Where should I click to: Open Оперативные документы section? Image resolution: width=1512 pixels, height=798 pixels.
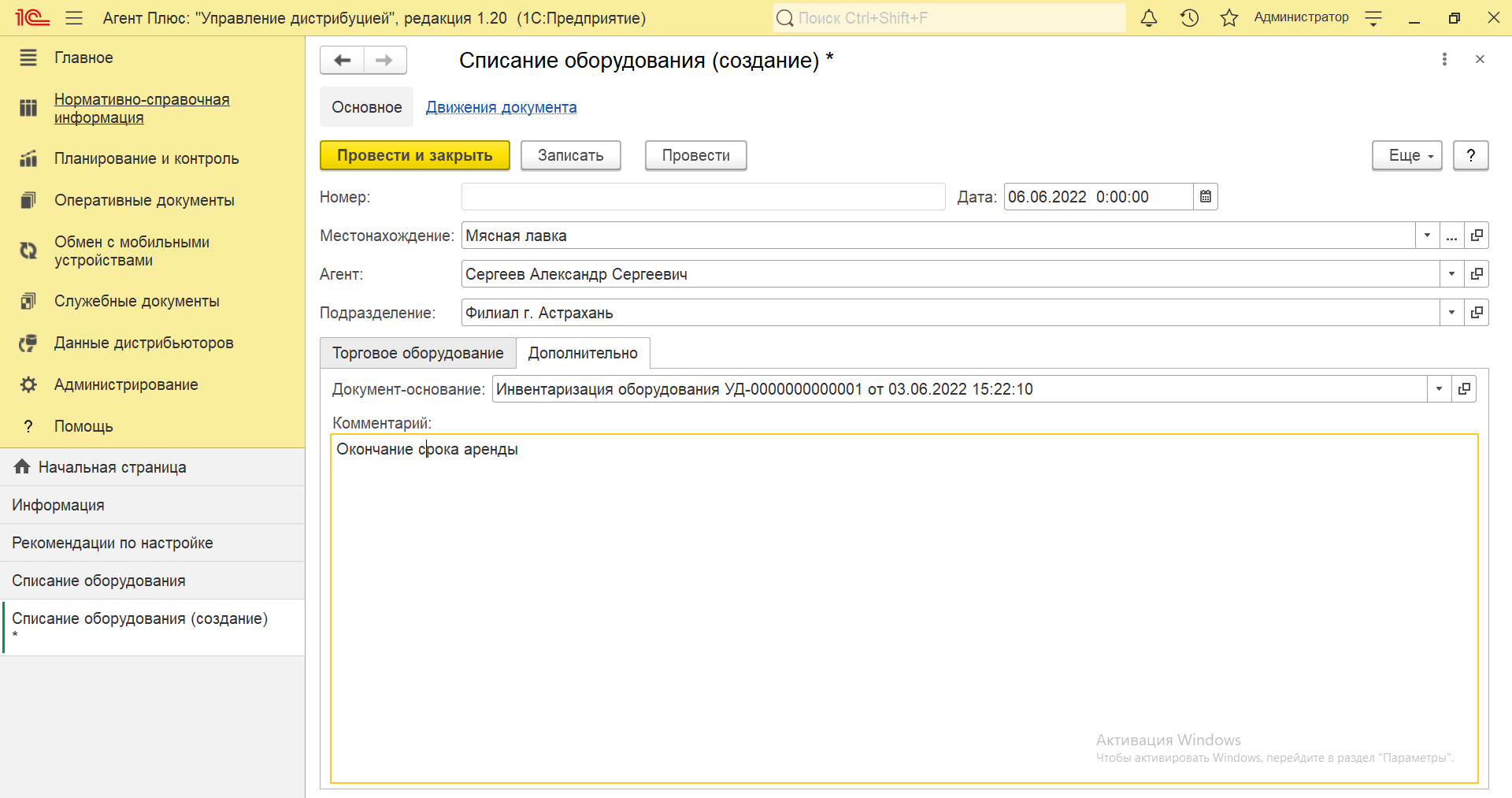coord(144,200)
